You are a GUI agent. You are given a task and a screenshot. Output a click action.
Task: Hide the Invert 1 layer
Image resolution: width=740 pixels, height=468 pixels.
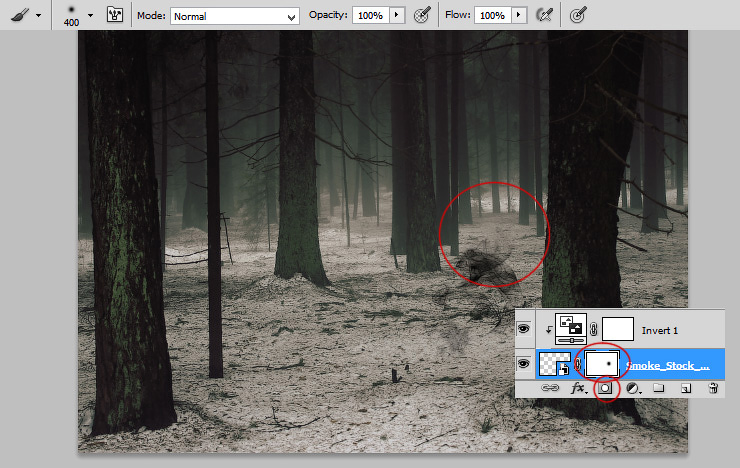click(x=524, y=329)
